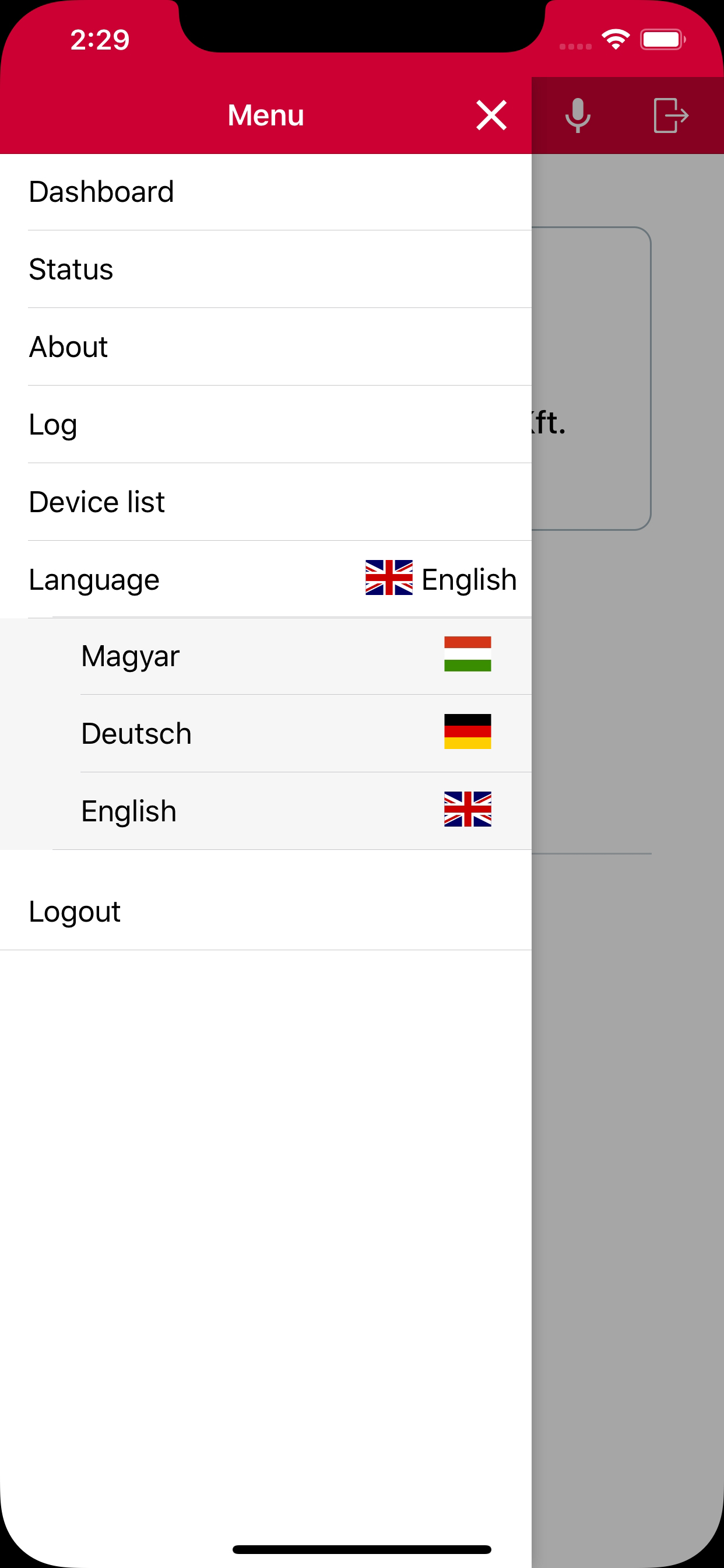The height and width of the screenshot is (1568, 724).
Task: Open Device list from the menu
Action: pyautogui.click(x=266, y=502)
